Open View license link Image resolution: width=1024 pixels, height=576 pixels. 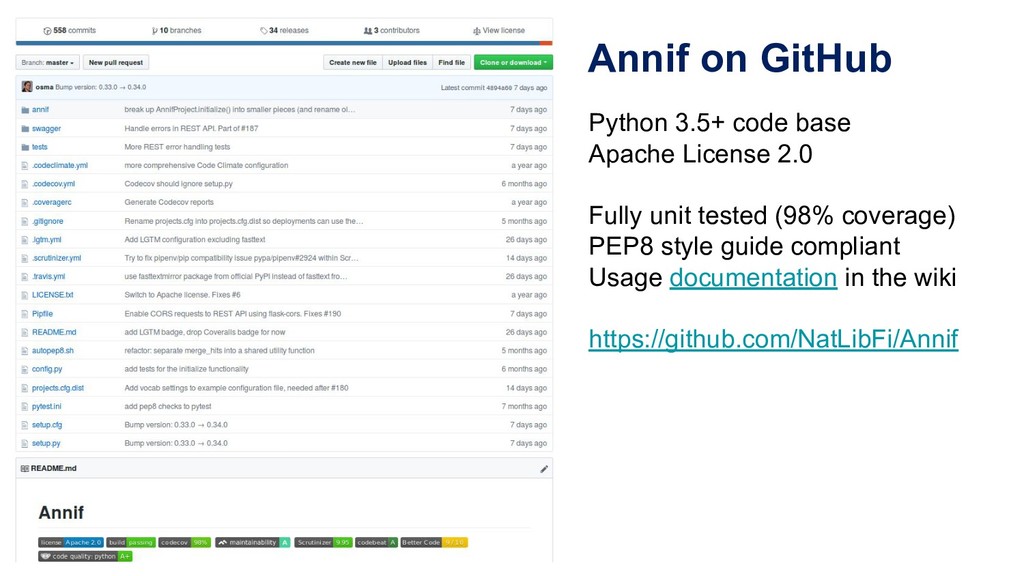pyautogui.click(x=499, y=31)
